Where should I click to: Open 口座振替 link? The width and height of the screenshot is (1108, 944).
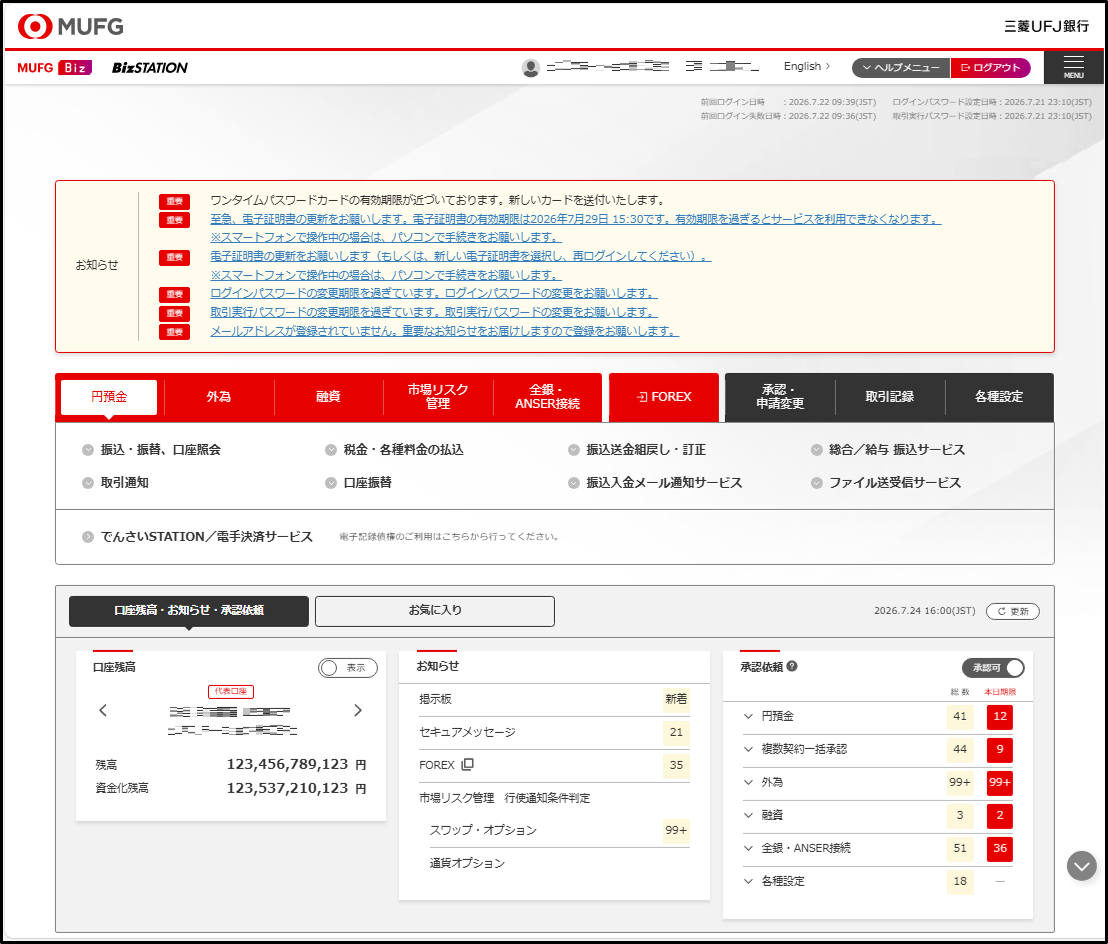[358, 483]
